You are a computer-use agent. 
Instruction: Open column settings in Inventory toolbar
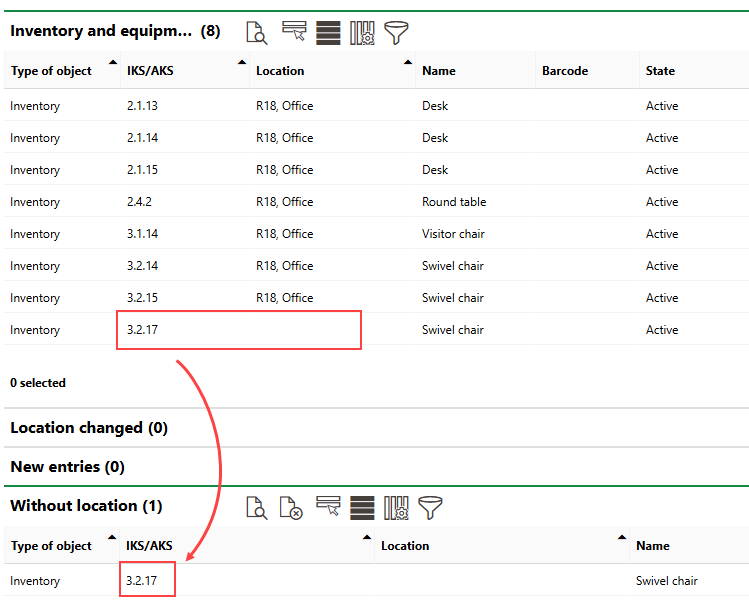[362, 32]
